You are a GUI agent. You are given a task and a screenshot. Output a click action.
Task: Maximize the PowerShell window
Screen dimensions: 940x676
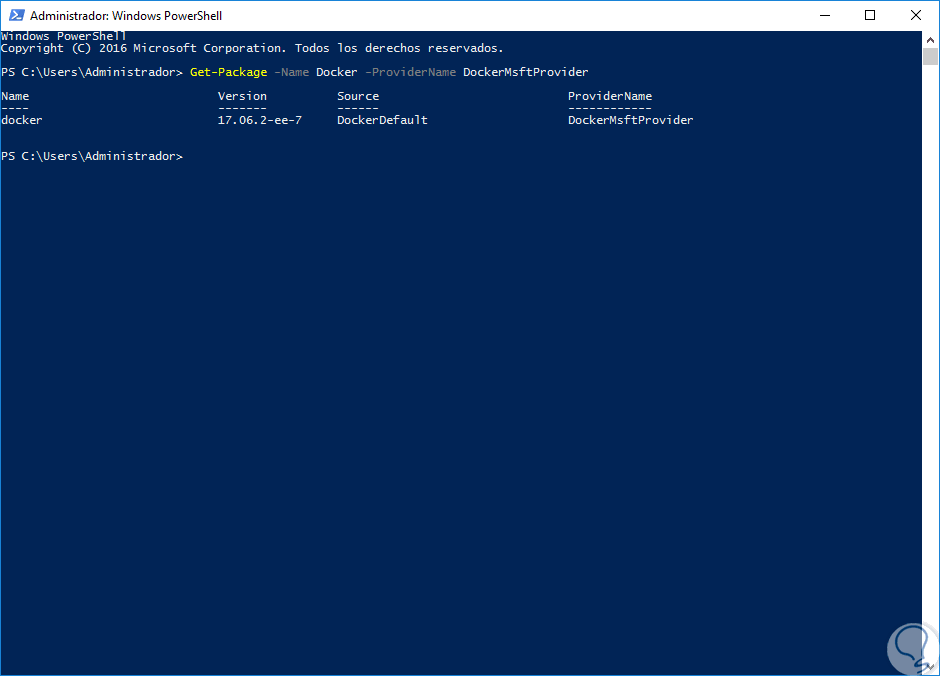870,16
